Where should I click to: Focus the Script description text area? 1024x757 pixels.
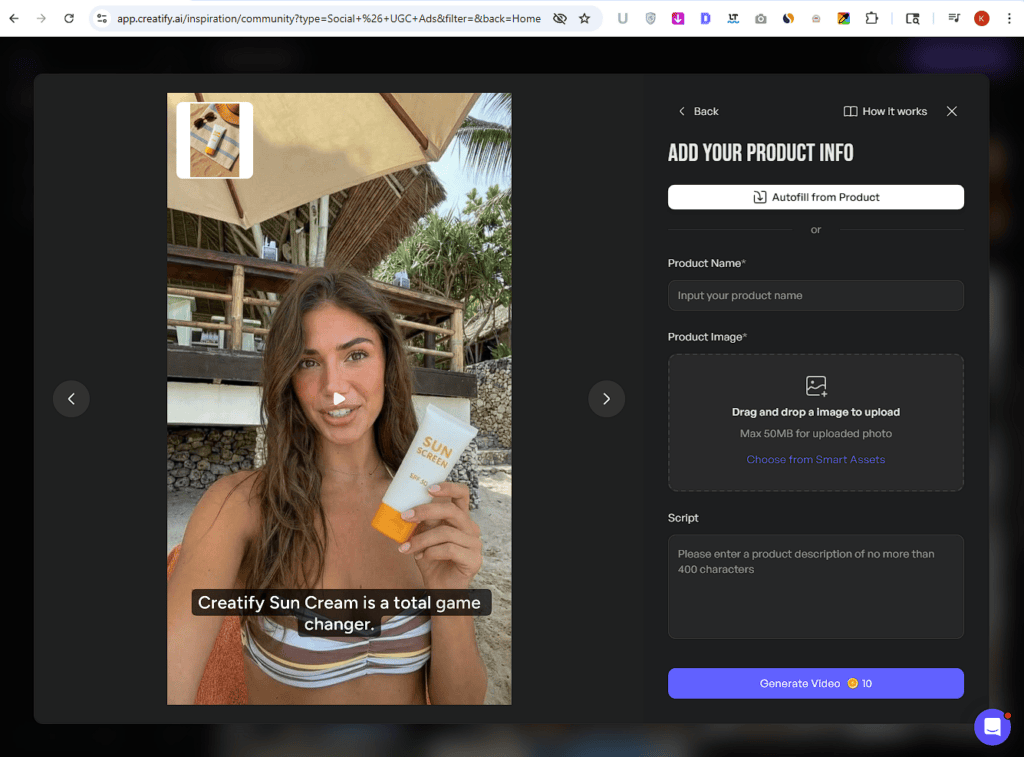816,587
